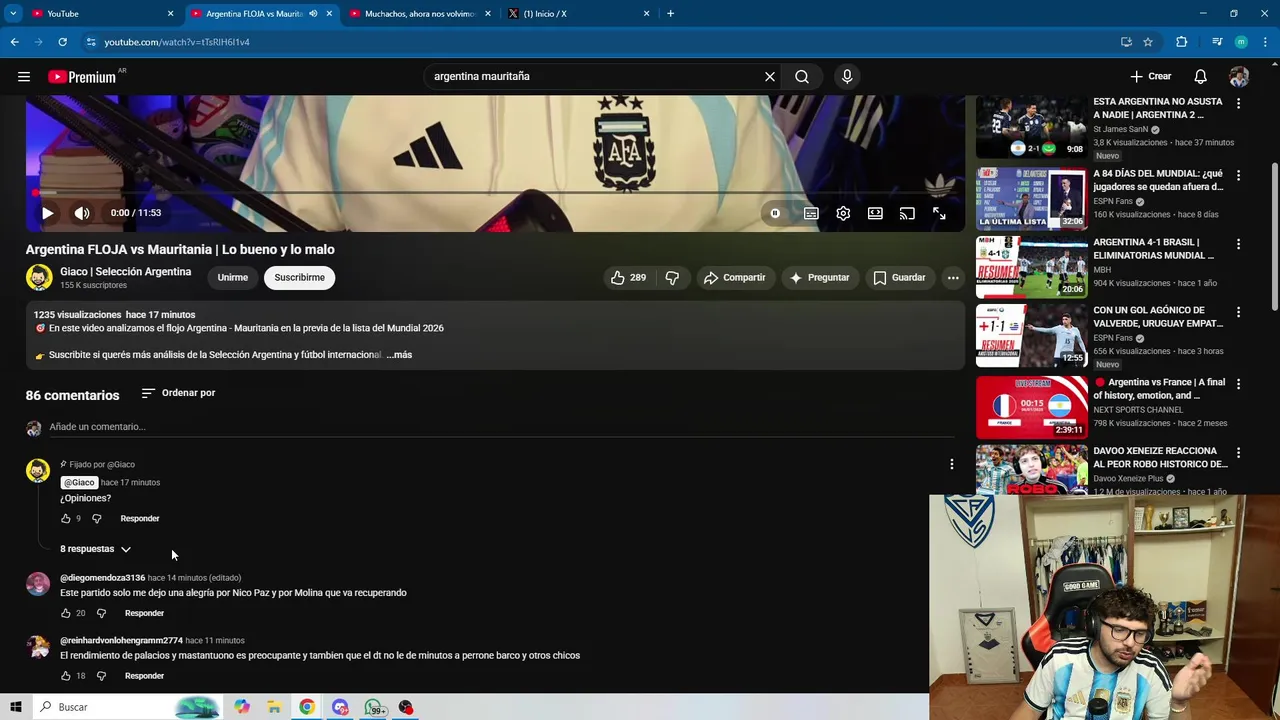The width and height of the screenshot is (1280, 720).
Task: Clear the search box text
Action: (x=770, y=76)
